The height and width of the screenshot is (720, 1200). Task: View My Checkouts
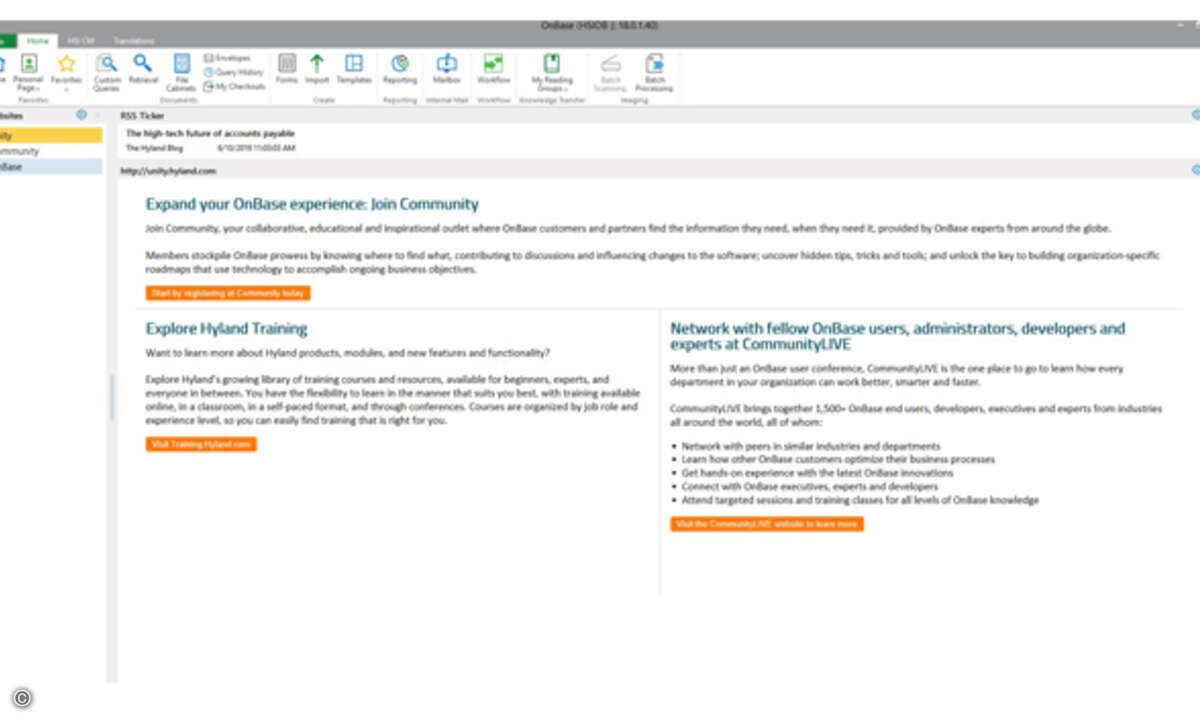tap(234, 86)
